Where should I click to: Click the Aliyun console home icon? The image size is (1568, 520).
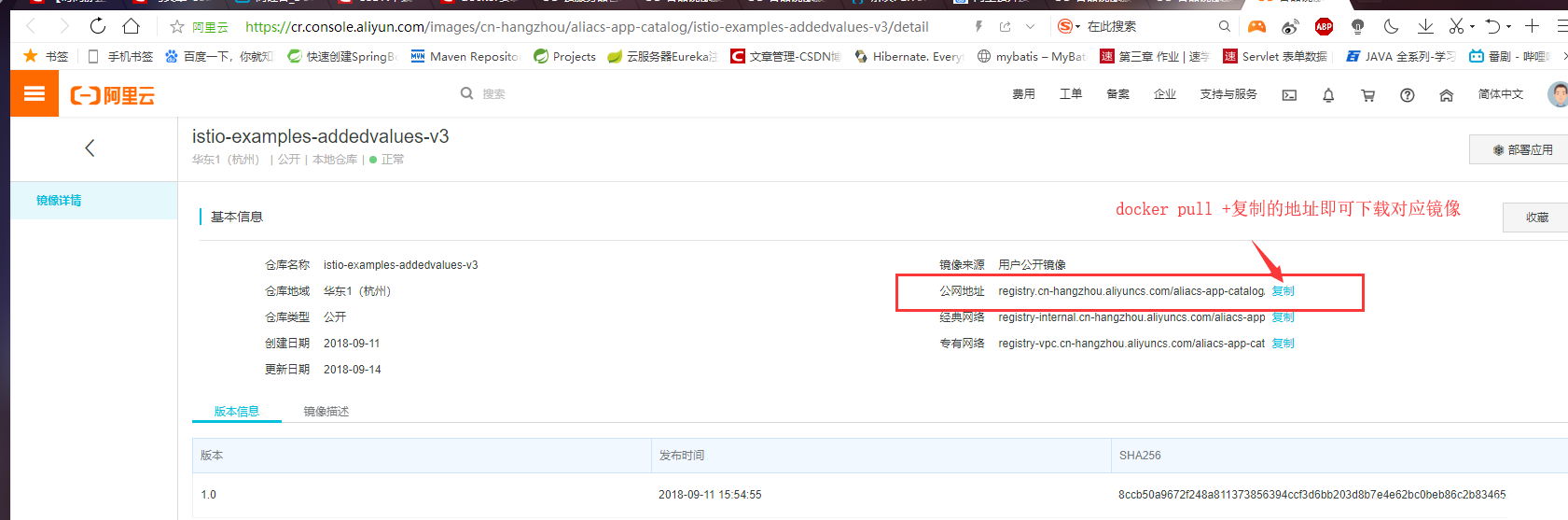(1446, 95)
